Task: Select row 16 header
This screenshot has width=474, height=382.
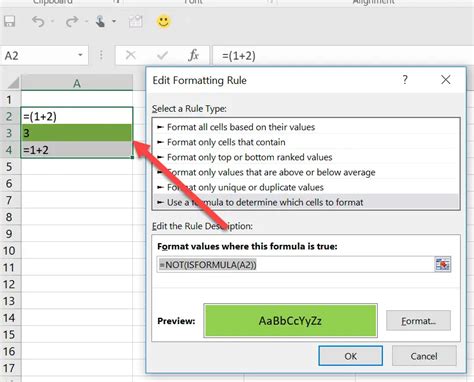Action: coord(10,351)
